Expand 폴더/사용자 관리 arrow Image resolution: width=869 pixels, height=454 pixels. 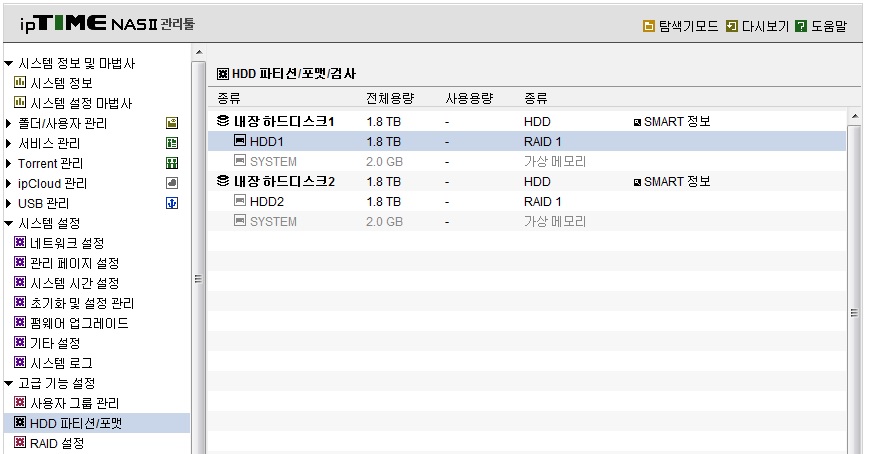click(8, 123)
